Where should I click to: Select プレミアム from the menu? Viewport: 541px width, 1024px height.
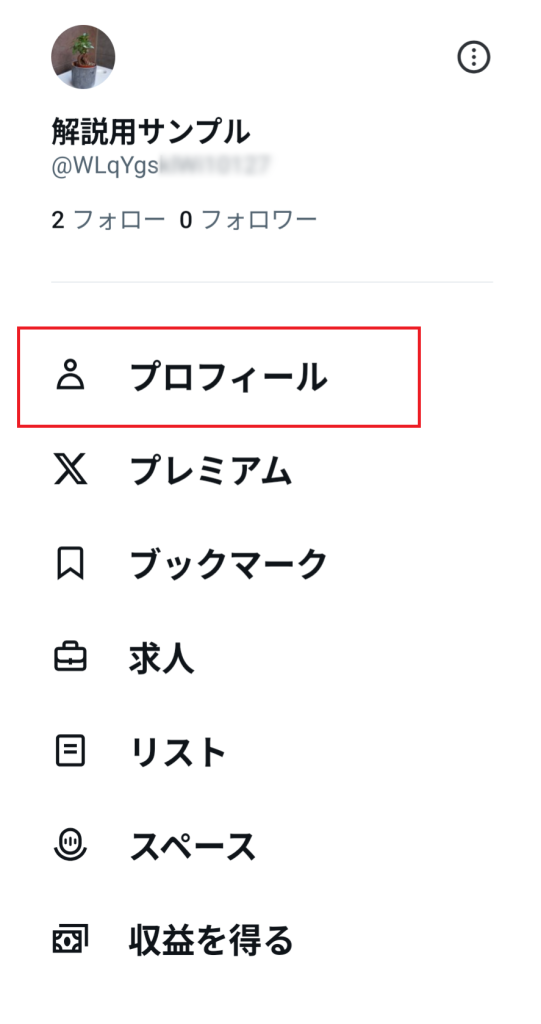click(x=210, y=471)
